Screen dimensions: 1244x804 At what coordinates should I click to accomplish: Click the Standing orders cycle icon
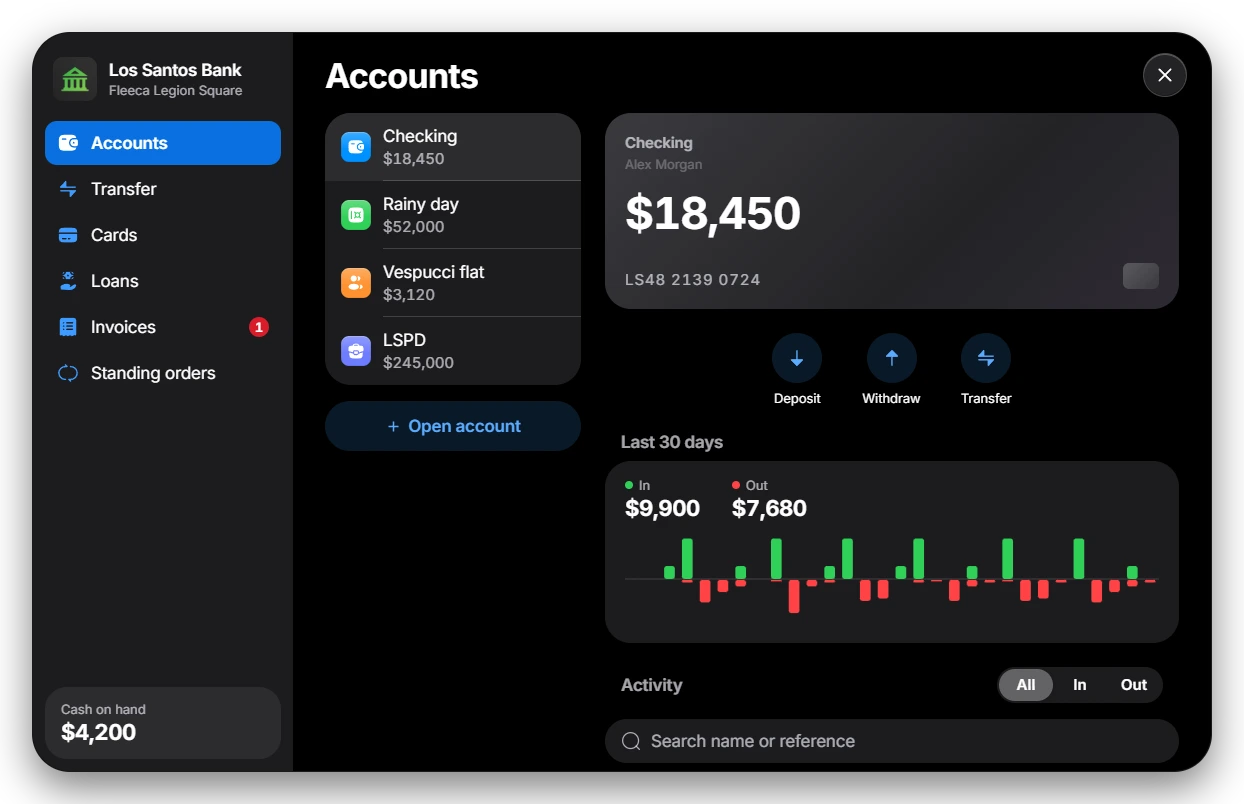pos(68,373)
